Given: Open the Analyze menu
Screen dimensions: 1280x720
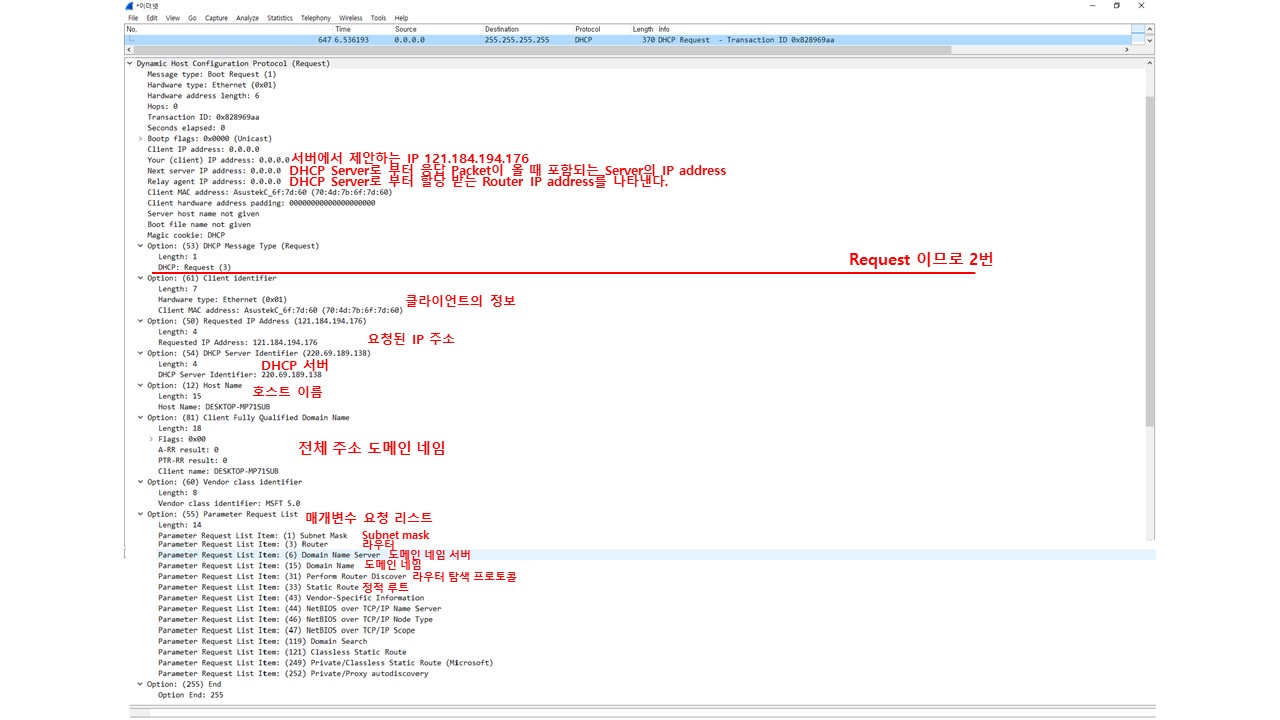Looking at the screenshot, I should [x=247, y=18].
